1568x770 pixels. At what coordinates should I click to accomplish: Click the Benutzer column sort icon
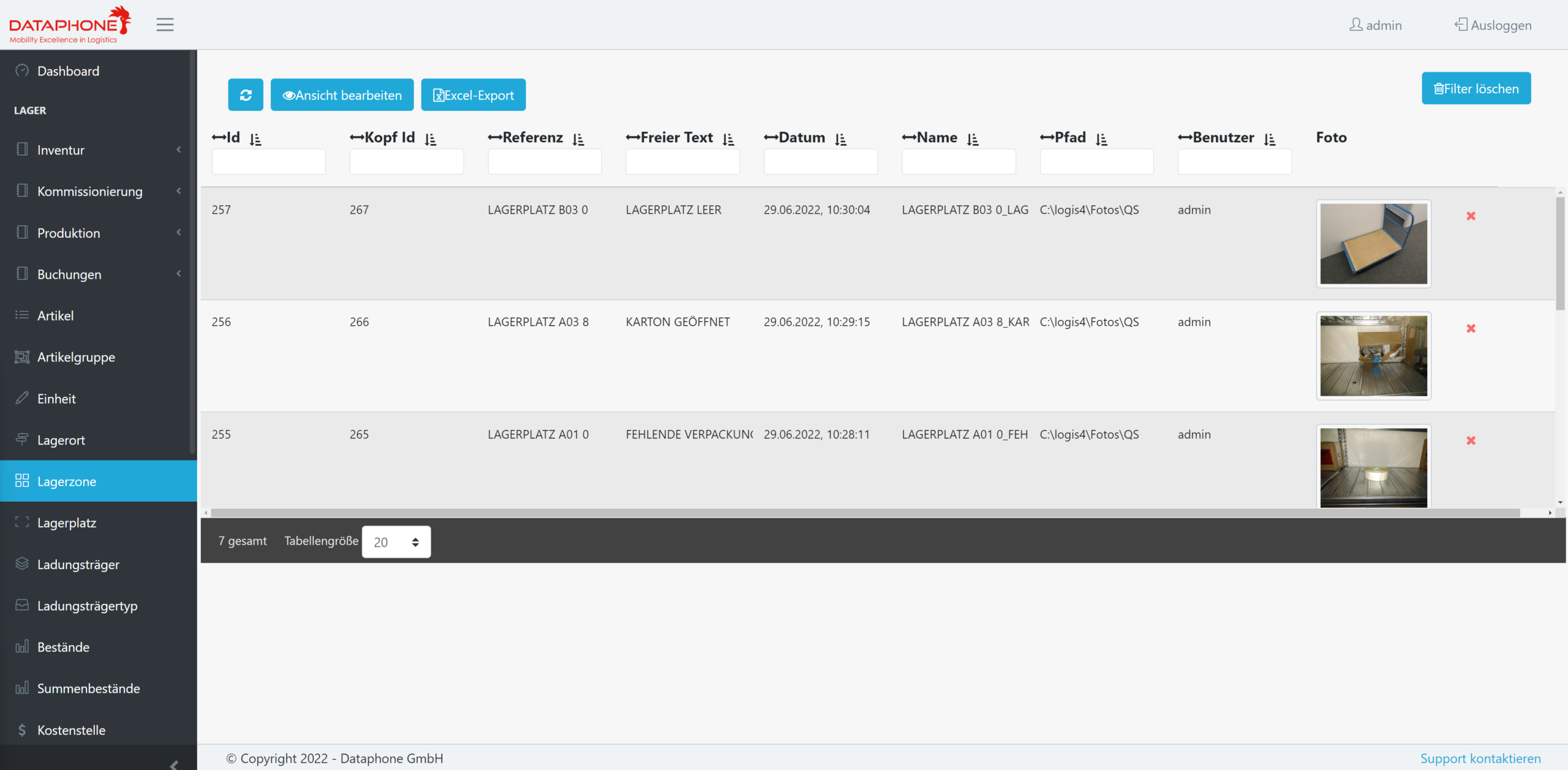click(1270, 139)
